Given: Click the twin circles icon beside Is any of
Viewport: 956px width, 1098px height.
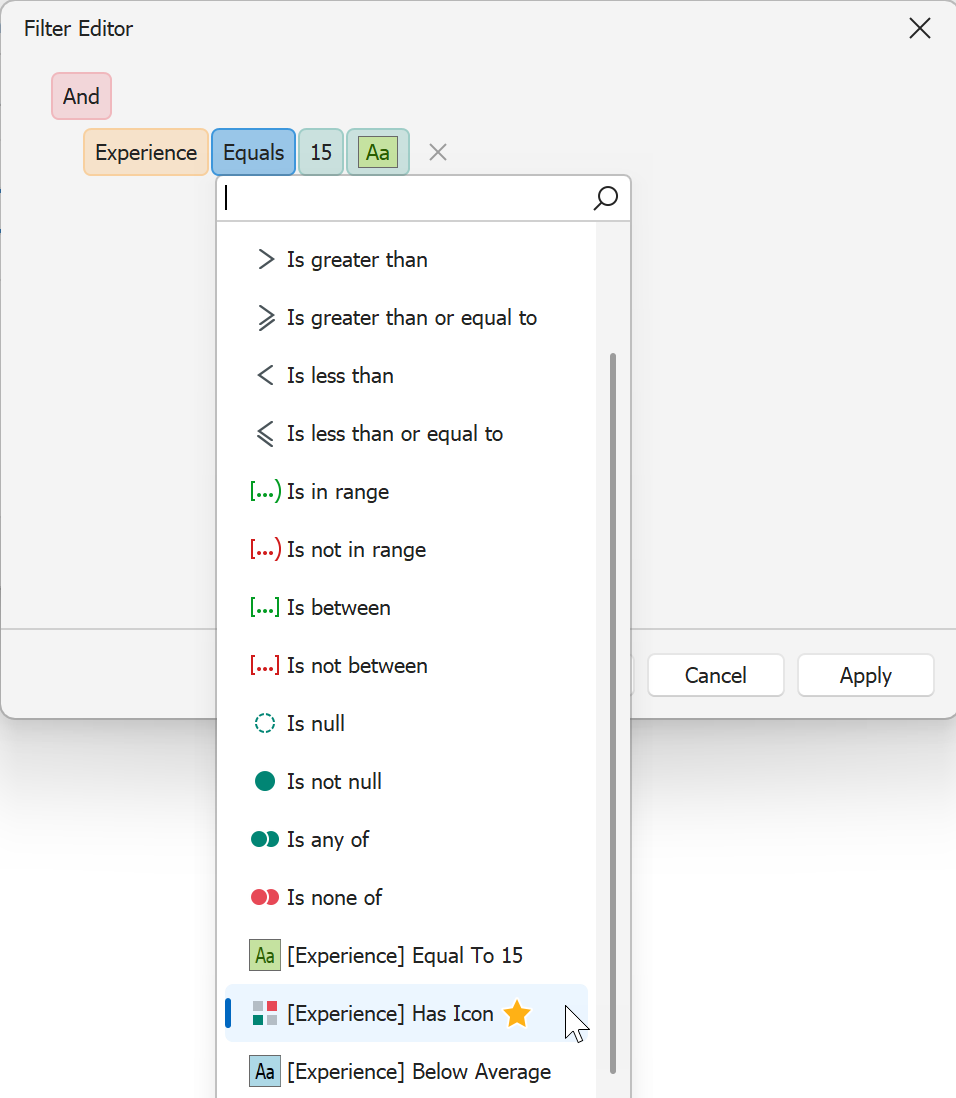Looking at the screenshot, I should pyautogui.click(x=264, y=839).
